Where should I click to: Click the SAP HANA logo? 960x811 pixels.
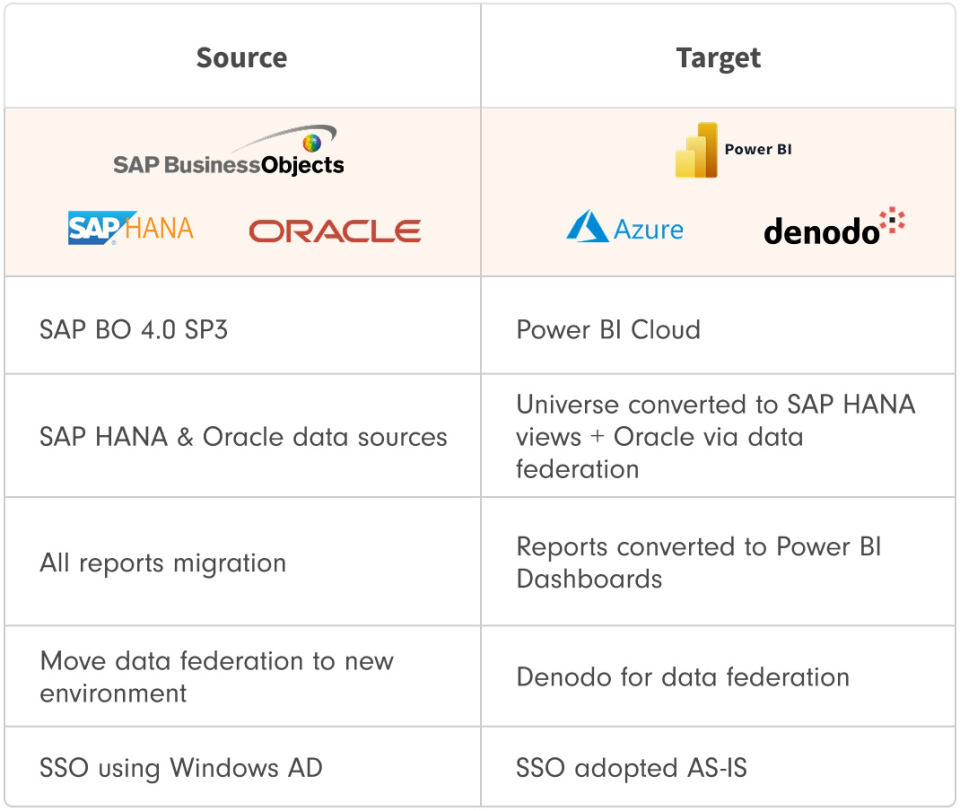pyautogui.click(x=130, y=228)
